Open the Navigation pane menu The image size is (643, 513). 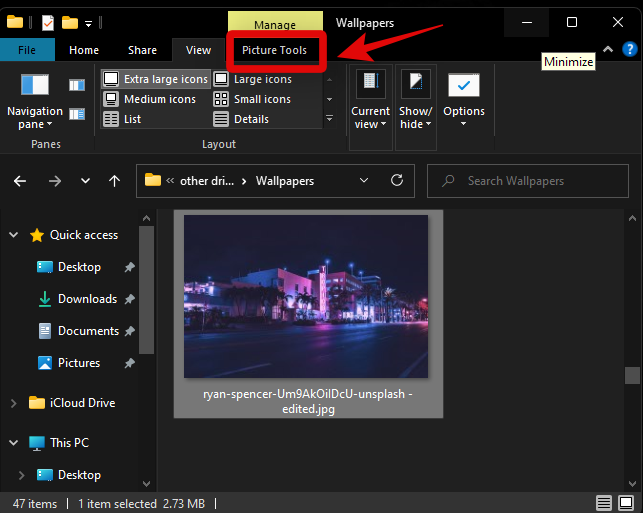click(x=34, y=104)
